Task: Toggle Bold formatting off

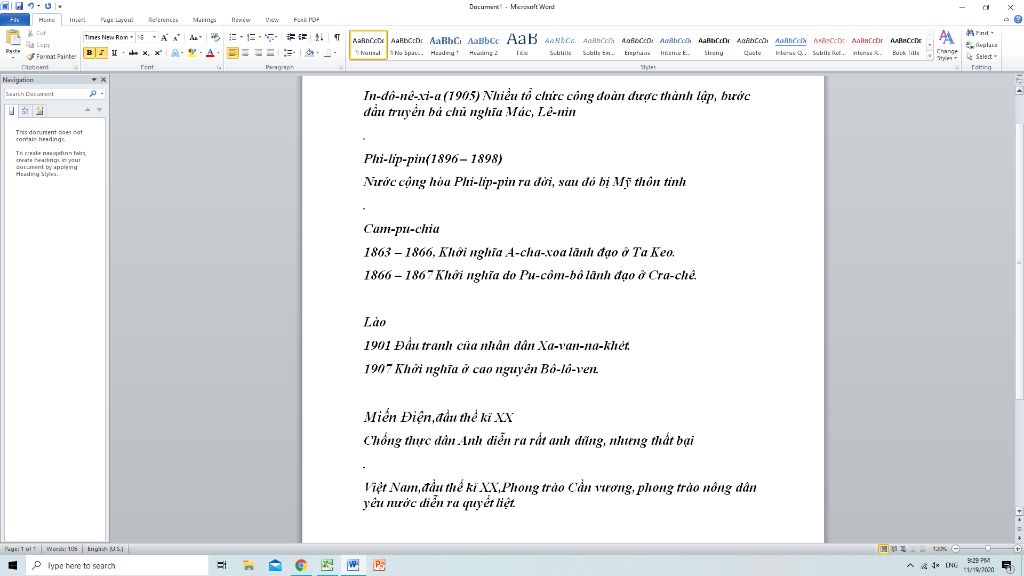Action: point(89,53)
